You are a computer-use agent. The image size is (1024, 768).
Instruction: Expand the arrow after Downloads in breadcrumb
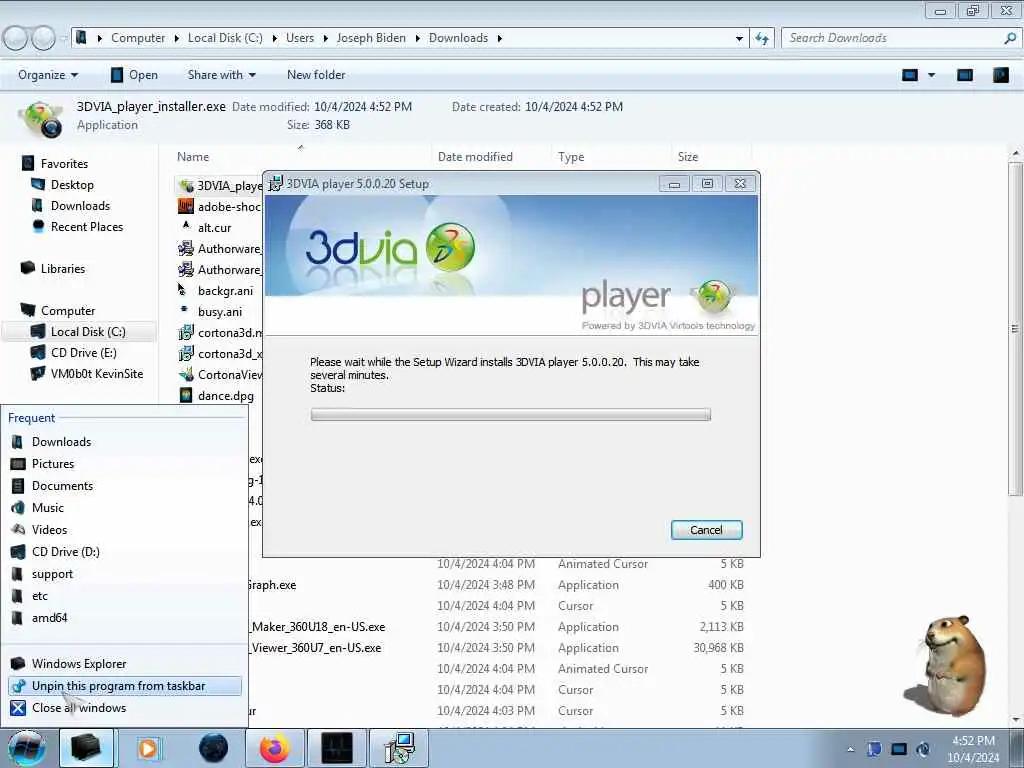[x=500, y=39]
